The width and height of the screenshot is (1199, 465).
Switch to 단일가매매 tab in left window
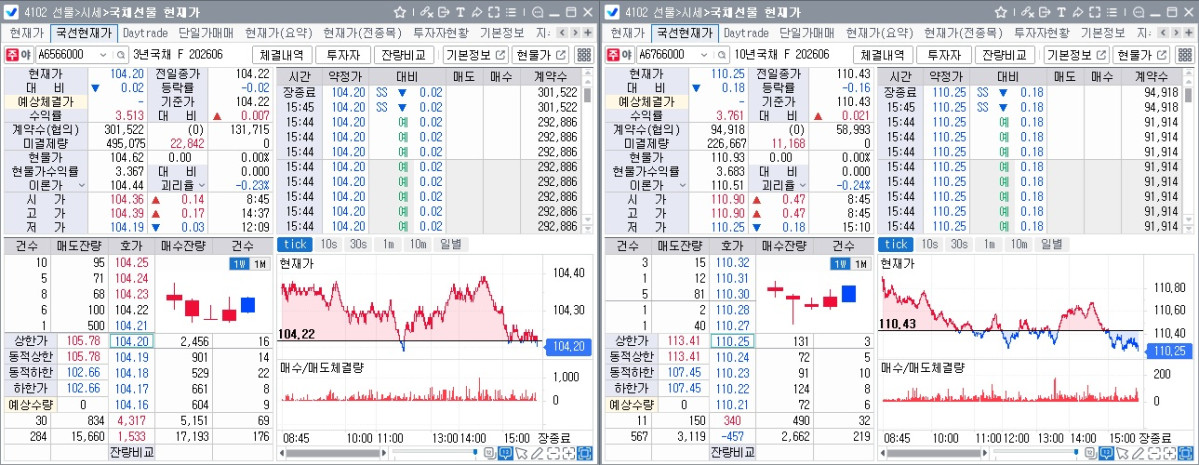pos(206,33)
